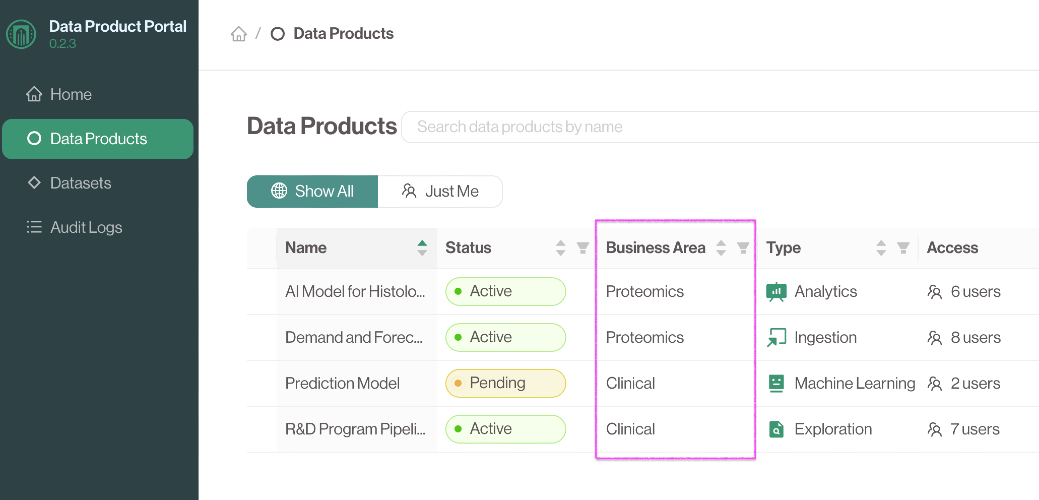The width and height of the screenshot is (1039, 500).
Task: Open the AI Model for Histolo... product
Action: [x=355, y=291]
